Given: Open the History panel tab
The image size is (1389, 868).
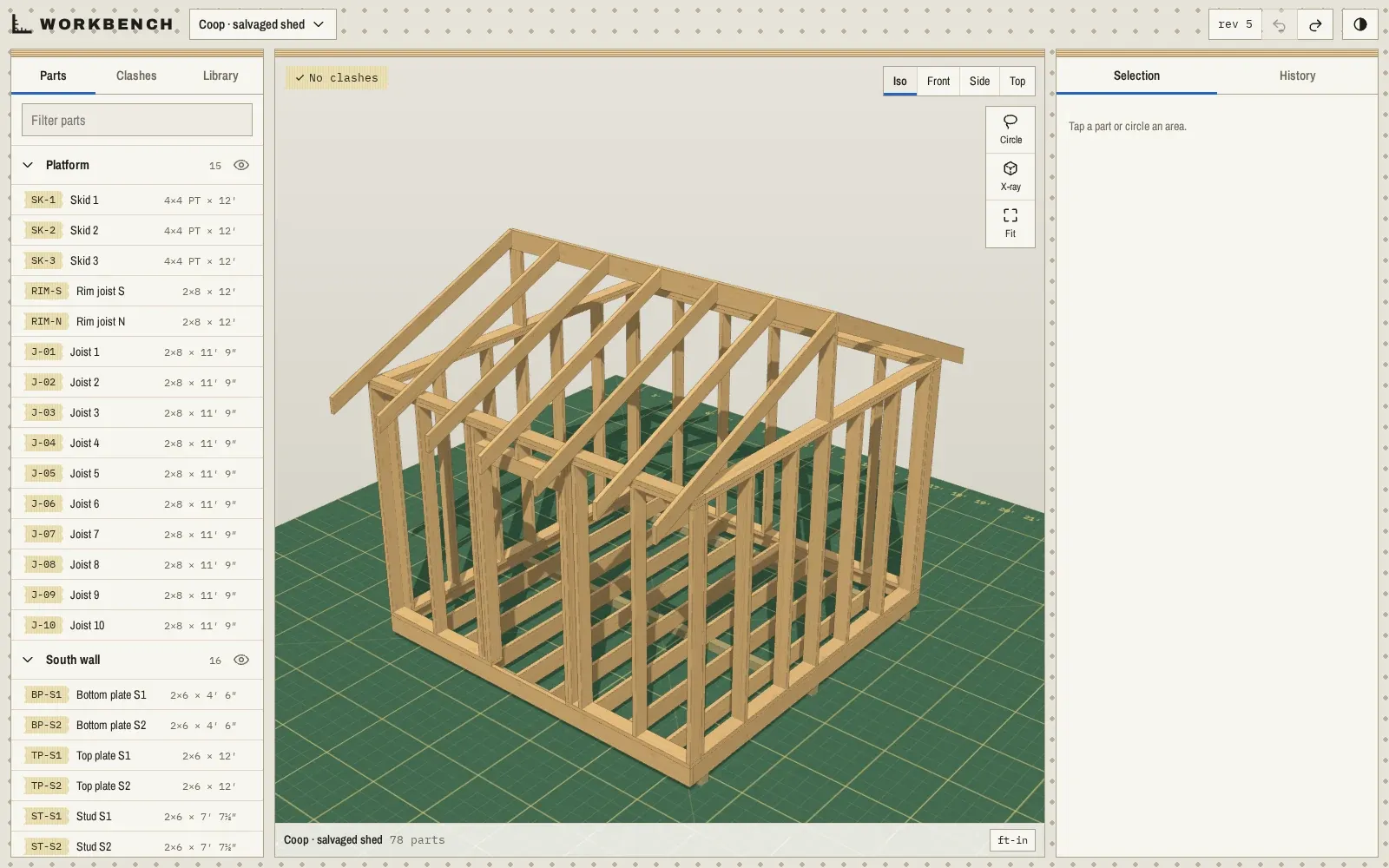Looking at the screenshot, I should [1297, 76].
